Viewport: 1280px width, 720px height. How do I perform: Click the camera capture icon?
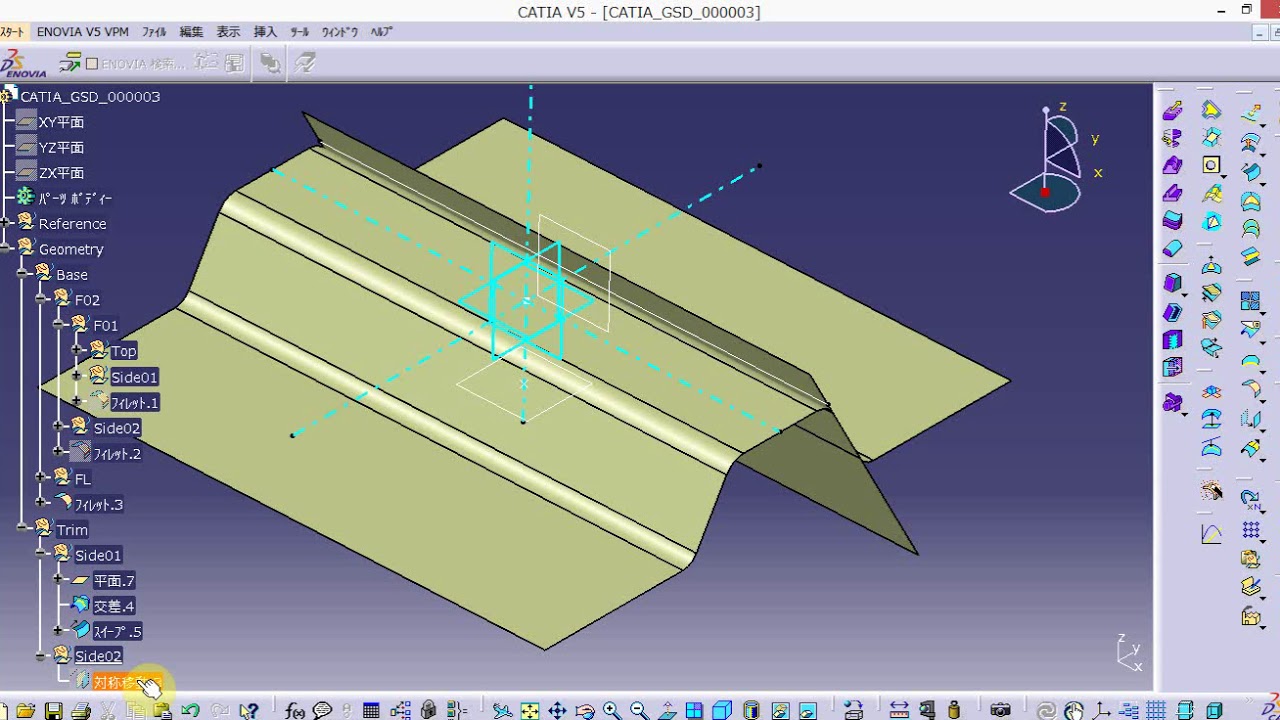pyautogui.click(x=1000, y=711)
